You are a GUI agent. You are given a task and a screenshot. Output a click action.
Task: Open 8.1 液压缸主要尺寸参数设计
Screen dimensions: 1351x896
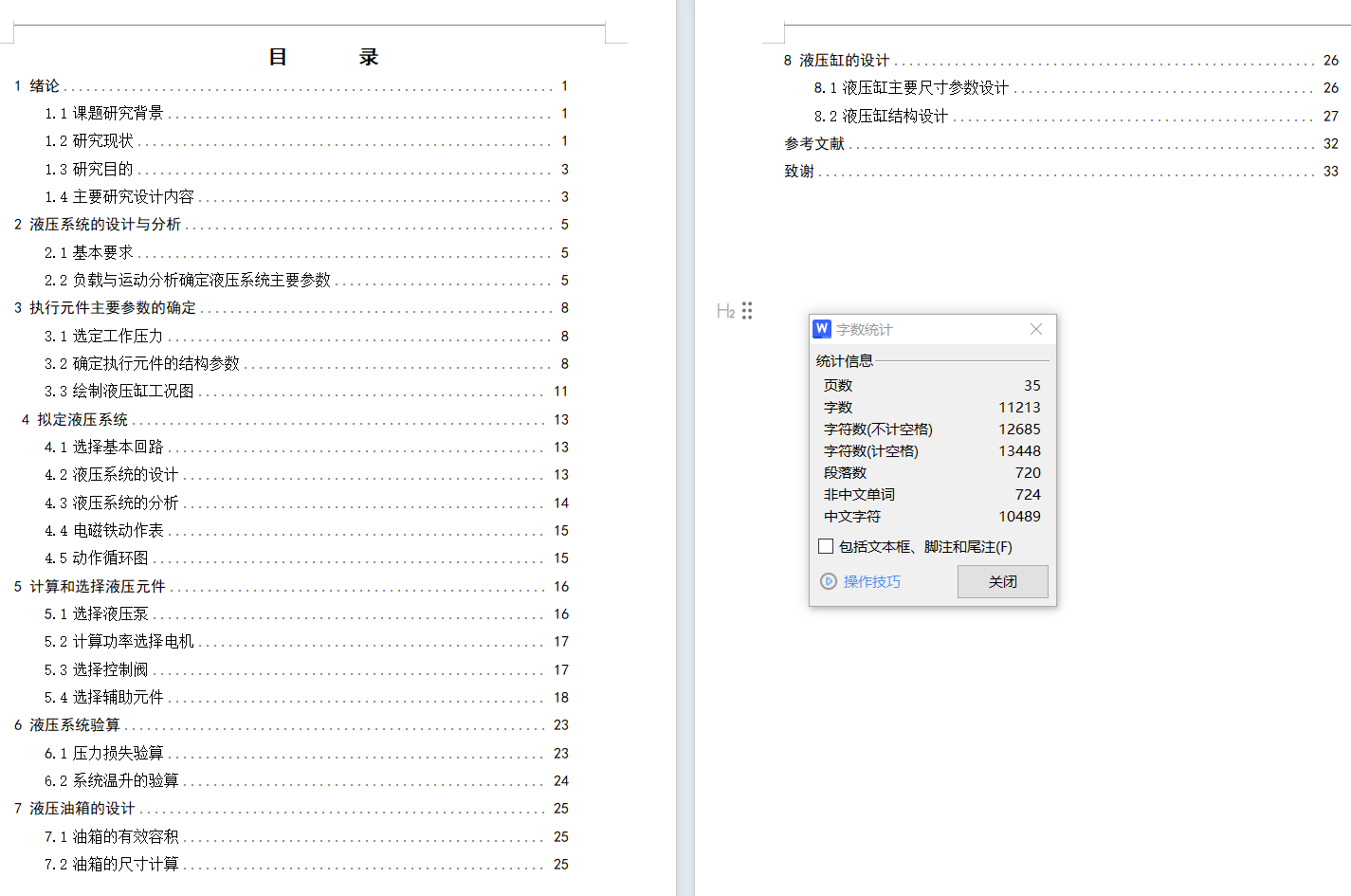[x=1076, y=87]
